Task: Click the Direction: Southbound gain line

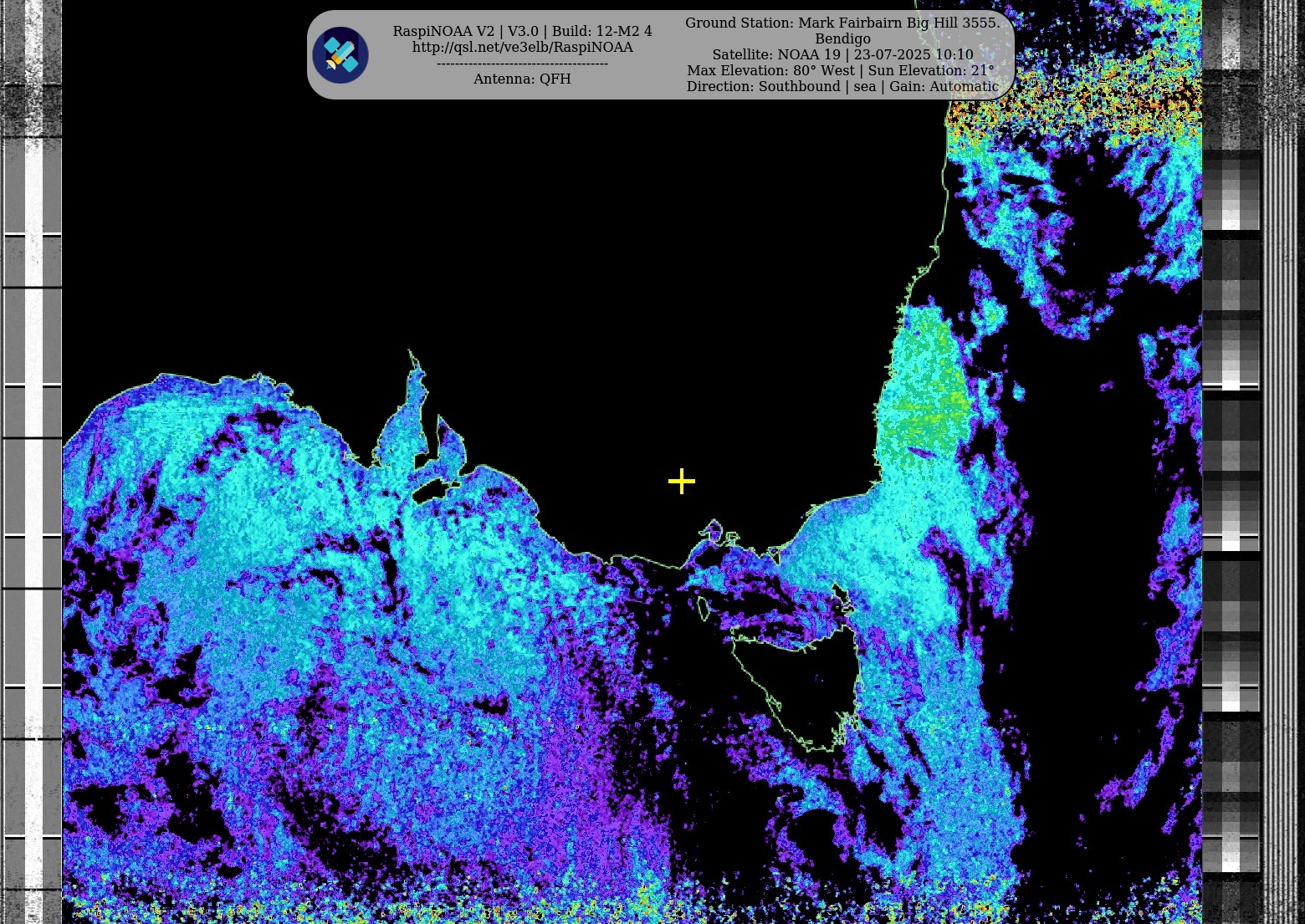Action: pos(842,86)
